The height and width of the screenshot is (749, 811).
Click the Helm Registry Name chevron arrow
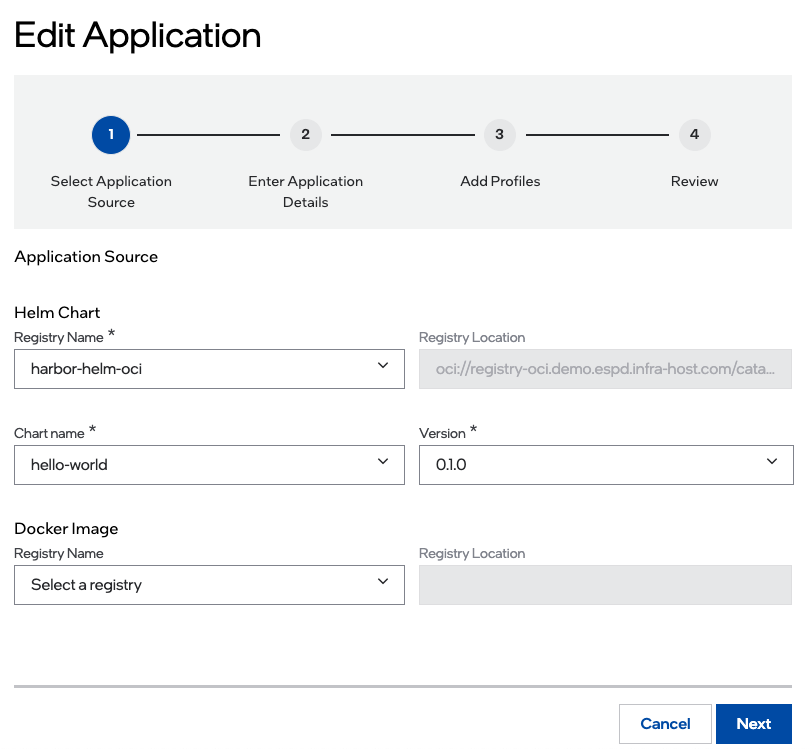point(383,366)
